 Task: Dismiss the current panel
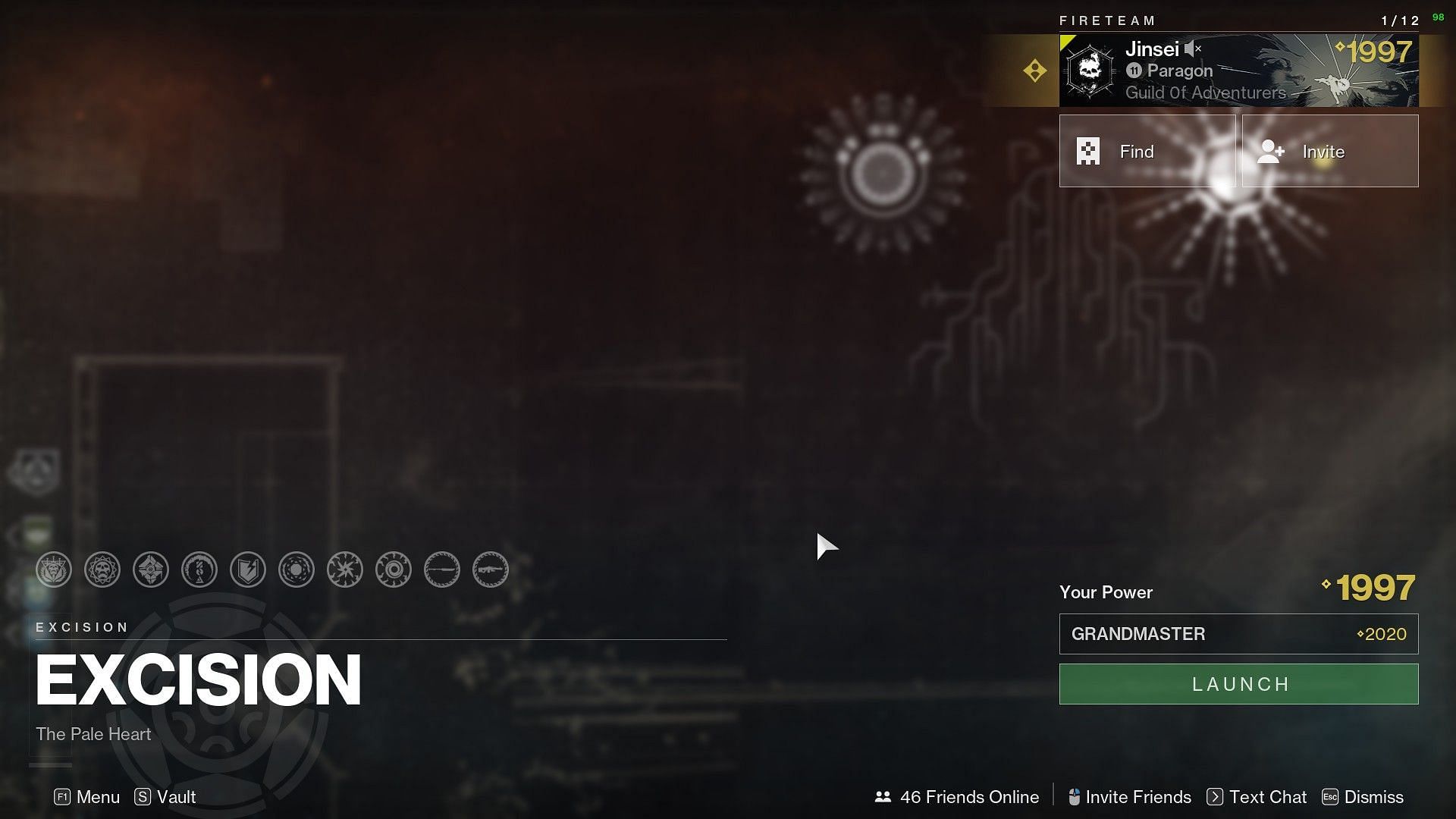point(1375,797)
